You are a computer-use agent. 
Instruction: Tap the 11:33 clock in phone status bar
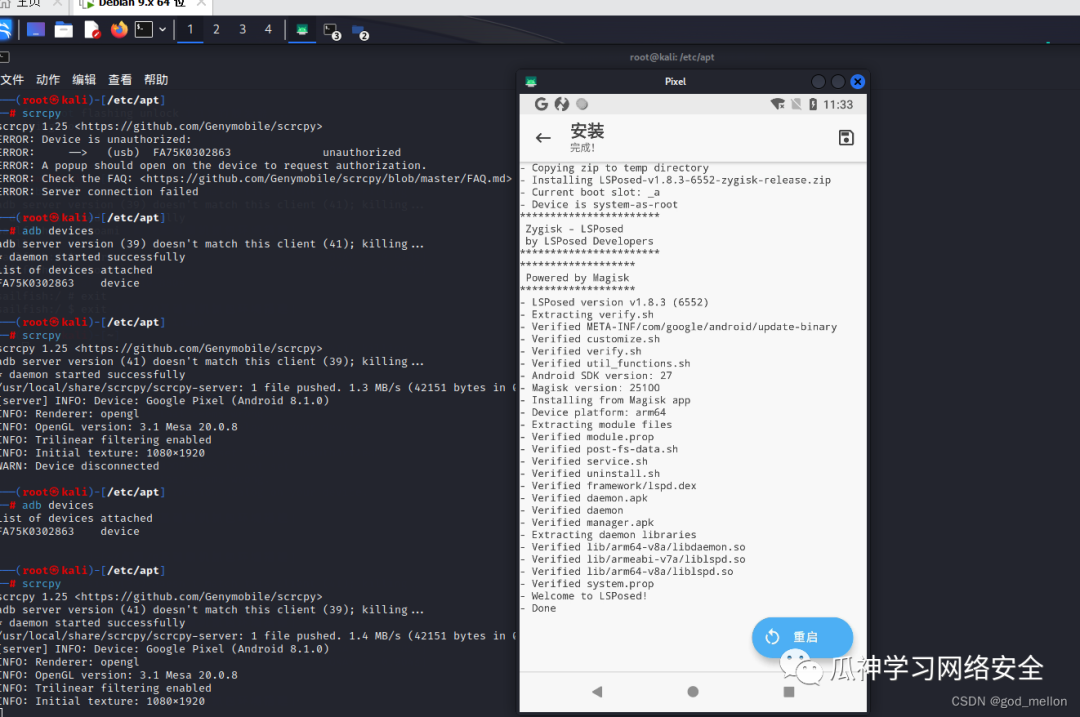point(838,105)
